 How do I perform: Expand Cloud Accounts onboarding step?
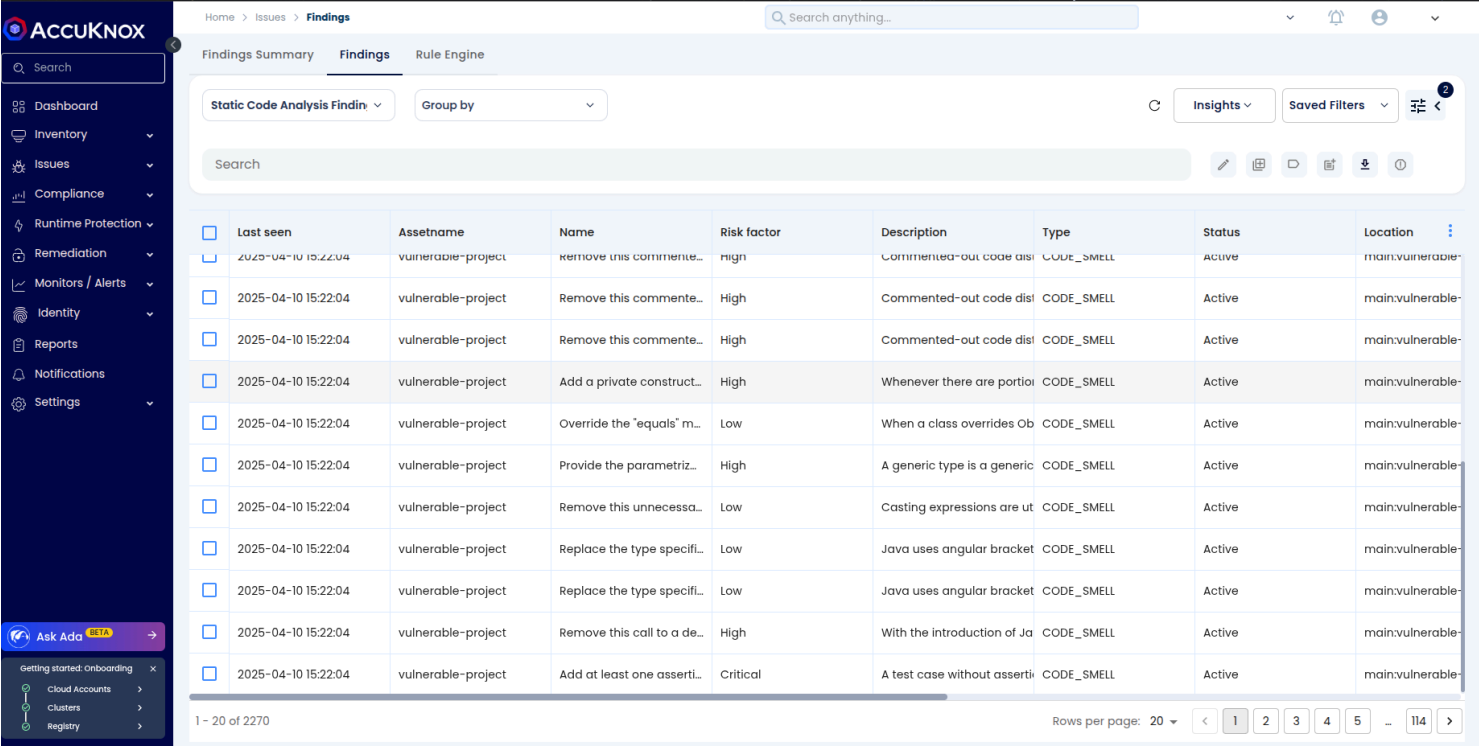click(x=139, y=689)
